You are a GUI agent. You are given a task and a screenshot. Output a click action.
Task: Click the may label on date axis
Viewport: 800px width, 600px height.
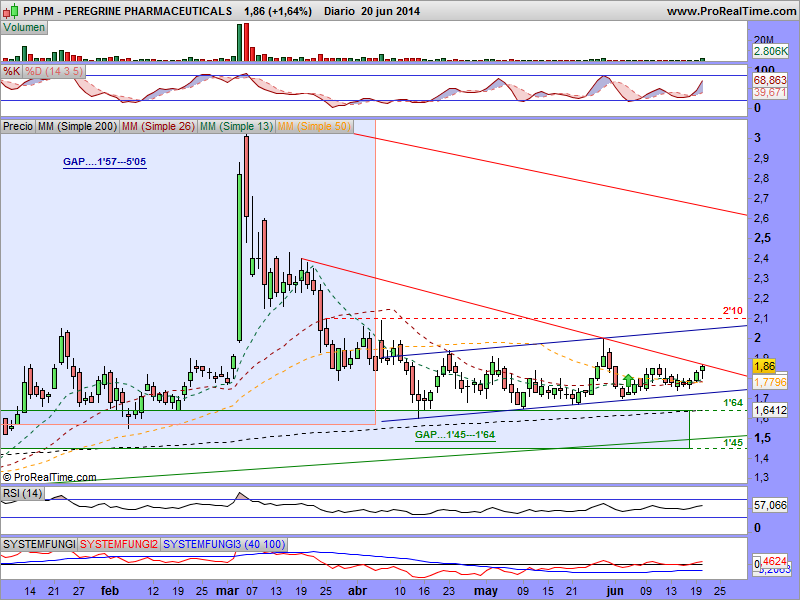485,591
